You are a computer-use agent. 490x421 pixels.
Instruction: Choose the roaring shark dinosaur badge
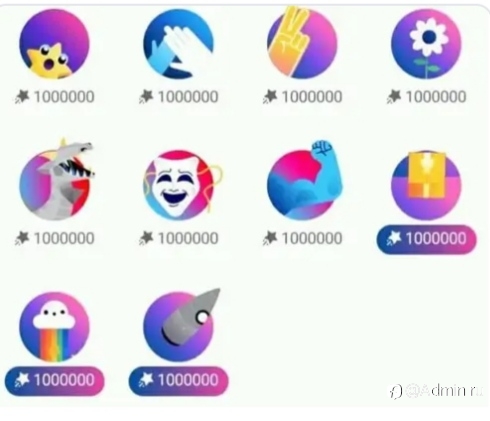56,180
